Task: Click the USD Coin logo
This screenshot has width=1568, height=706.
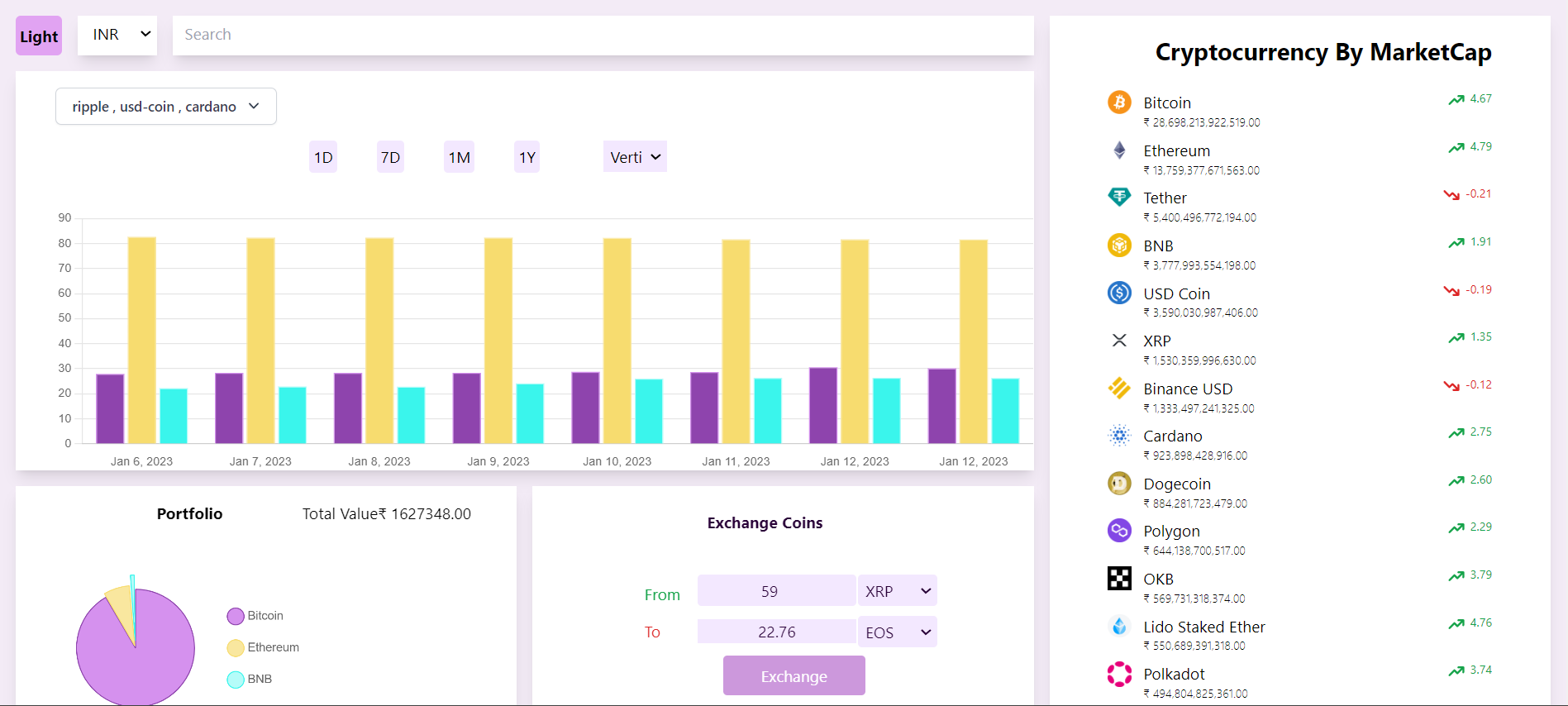Action: pos(1119,293)
